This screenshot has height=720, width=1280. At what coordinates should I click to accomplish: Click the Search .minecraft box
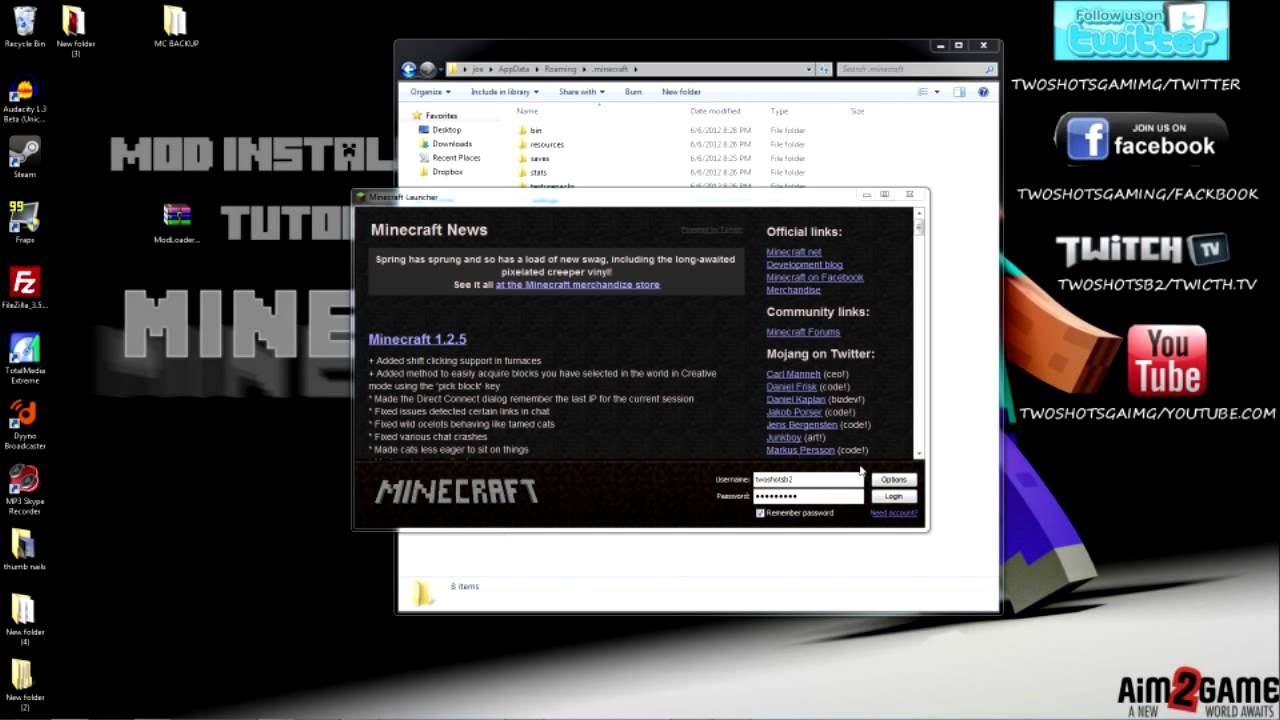[917, 69]
